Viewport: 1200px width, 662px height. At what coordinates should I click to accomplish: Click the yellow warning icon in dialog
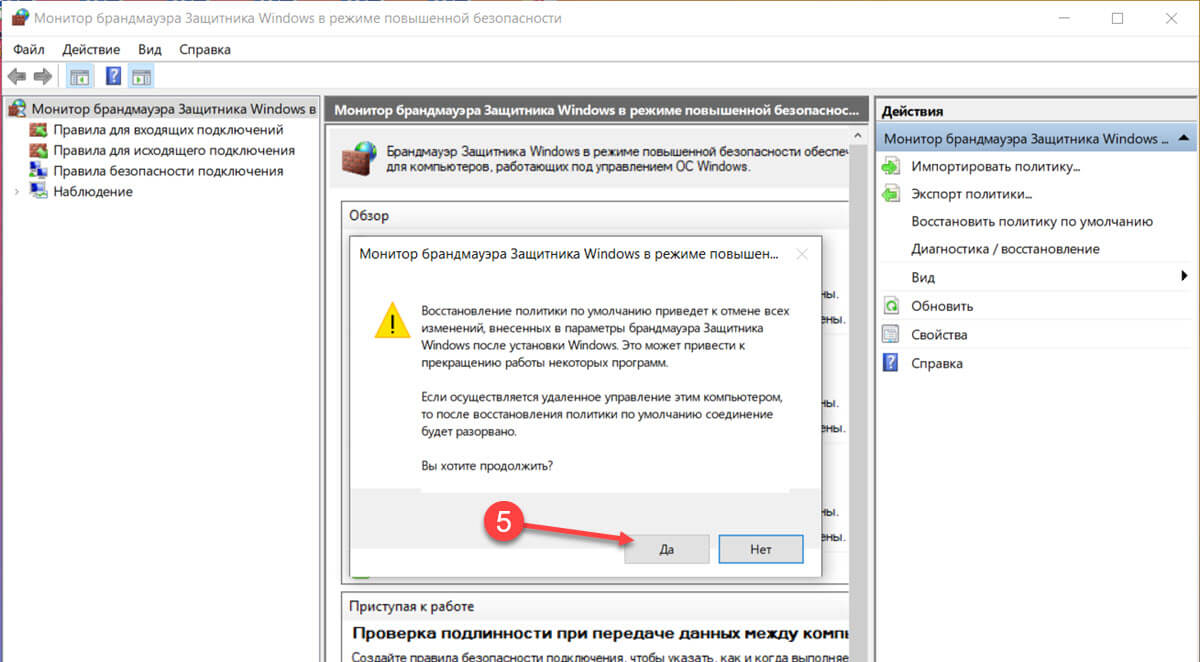(392, 319)
